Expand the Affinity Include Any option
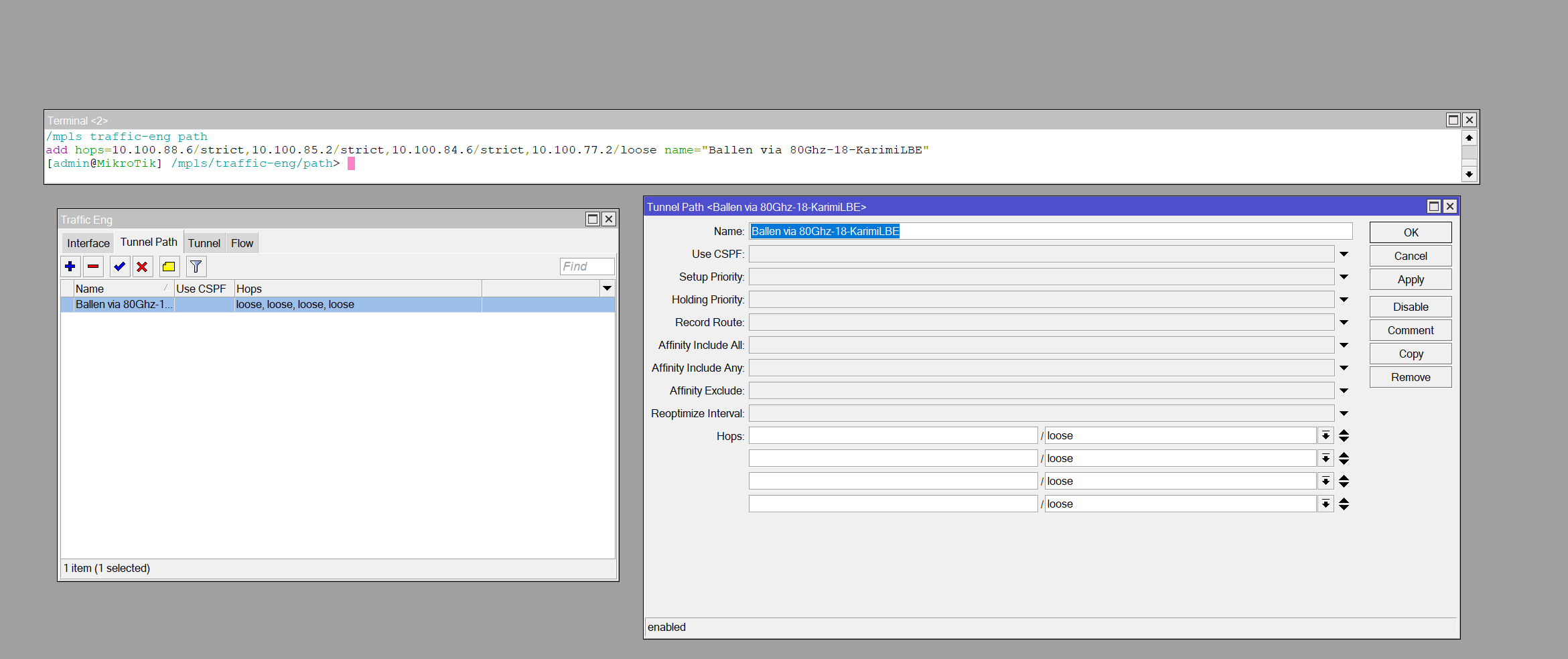The image size is (1568, 659). click(1344, 368)
